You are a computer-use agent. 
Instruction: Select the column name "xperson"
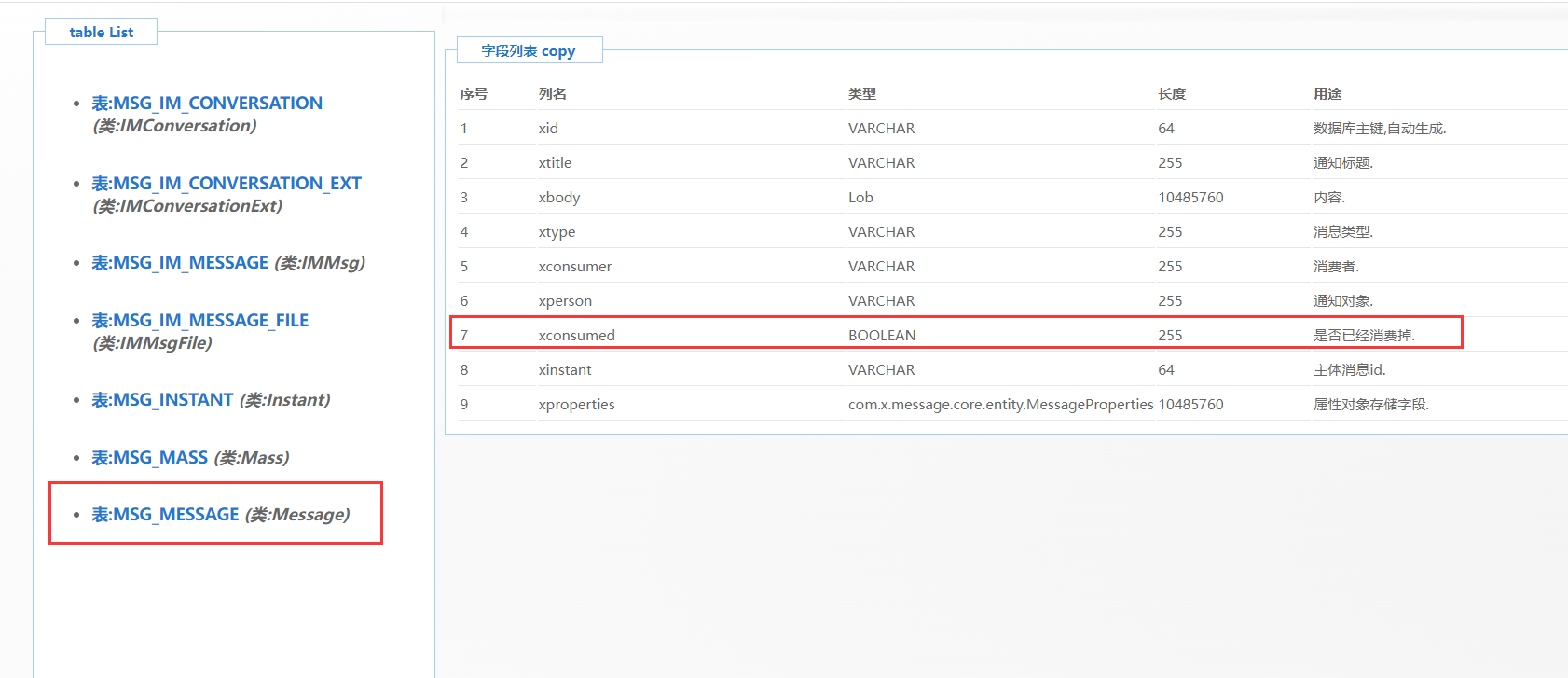click(565, 301)
